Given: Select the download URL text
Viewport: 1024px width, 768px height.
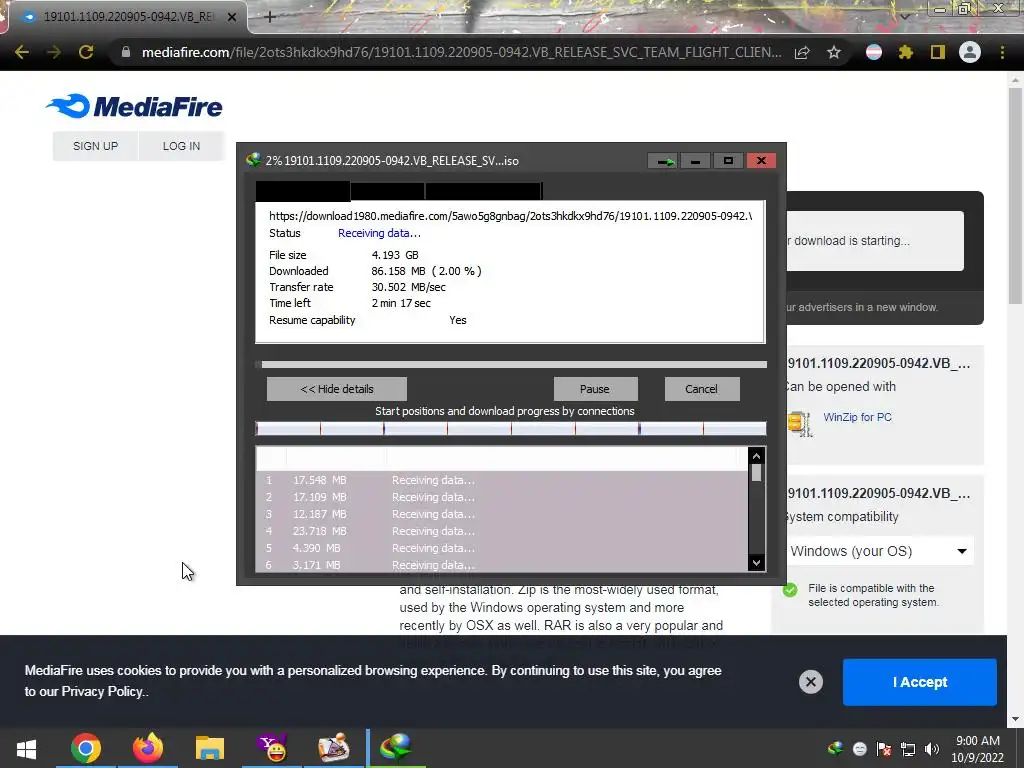Looking at the screenshot, I should [x=510, y=216].
